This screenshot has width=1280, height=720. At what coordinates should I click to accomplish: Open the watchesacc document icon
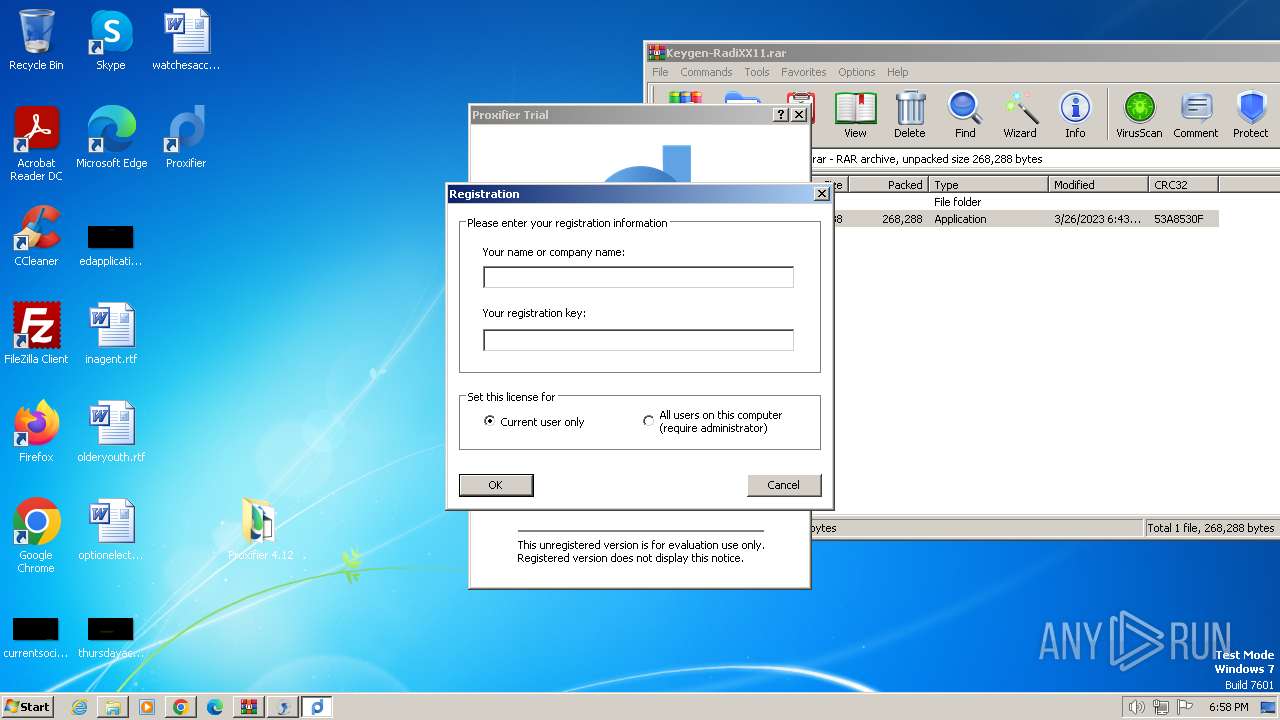point(186,40)
